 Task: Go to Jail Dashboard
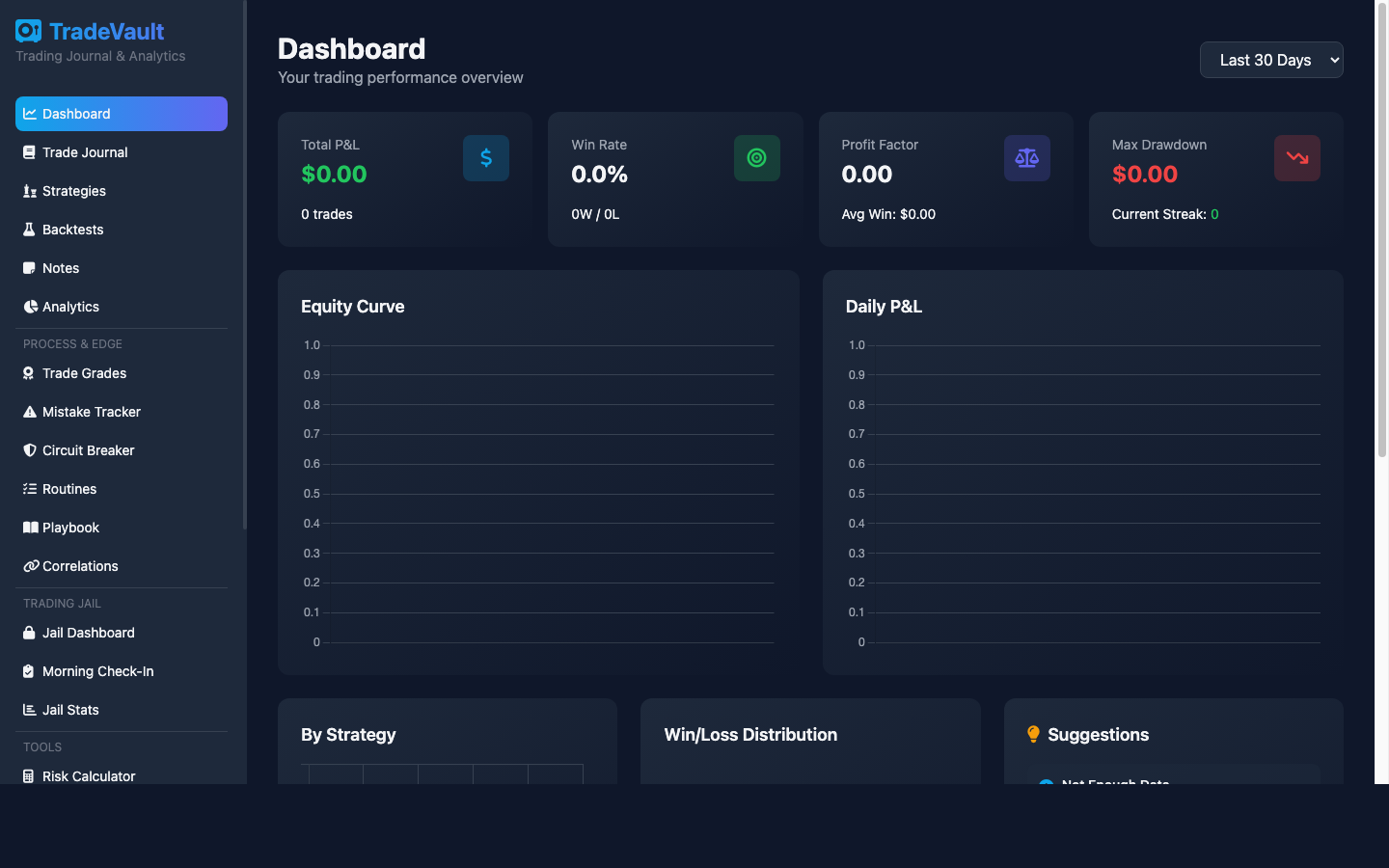tap(88, 633)
